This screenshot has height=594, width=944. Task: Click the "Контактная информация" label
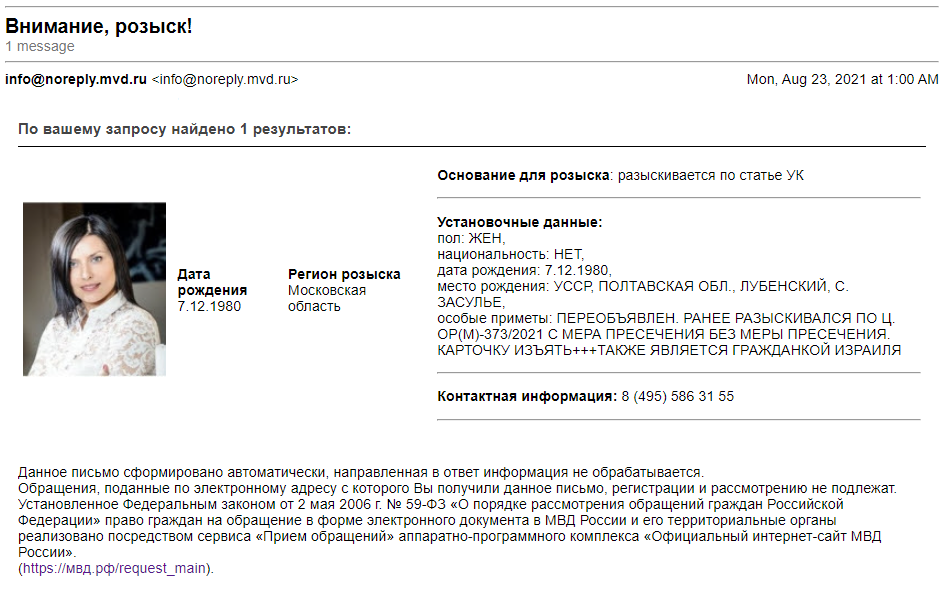point(527,396)
